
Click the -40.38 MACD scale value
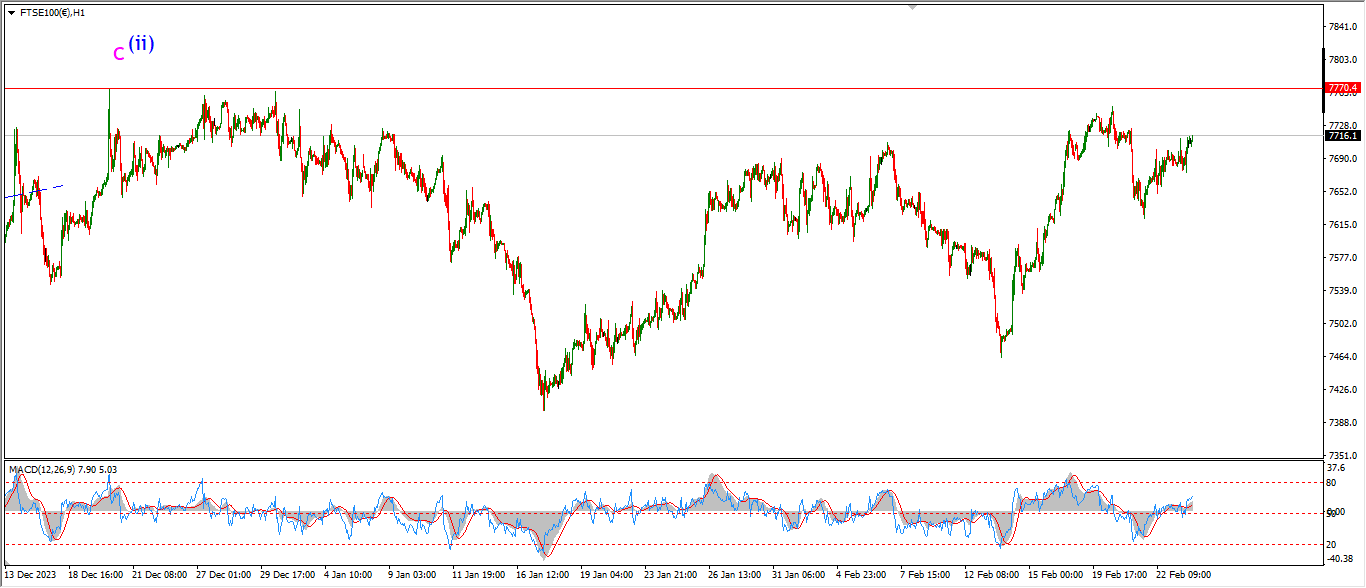[x=1340, y=558]
